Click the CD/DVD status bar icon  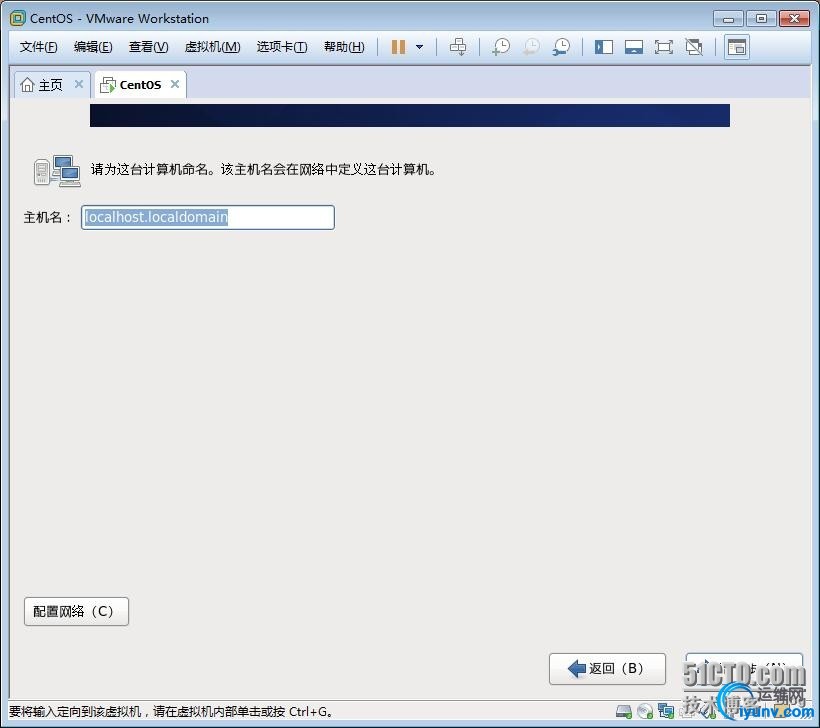645,711
